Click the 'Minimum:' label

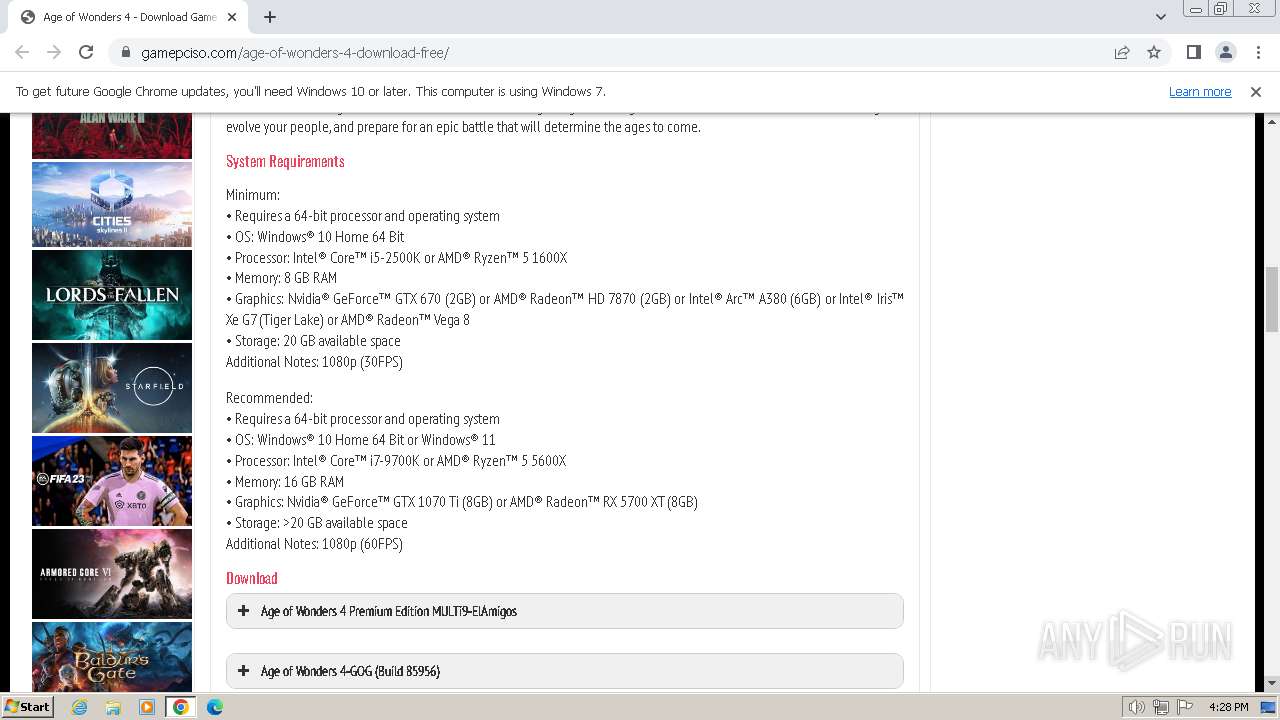click(253, 195)
